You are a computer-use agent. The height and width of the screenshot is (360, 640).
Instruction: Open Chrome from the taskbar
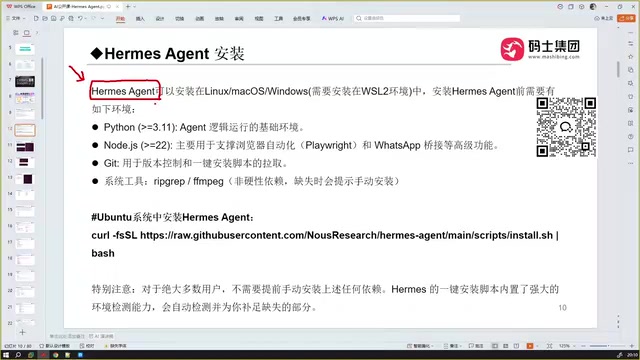(55, 355)
